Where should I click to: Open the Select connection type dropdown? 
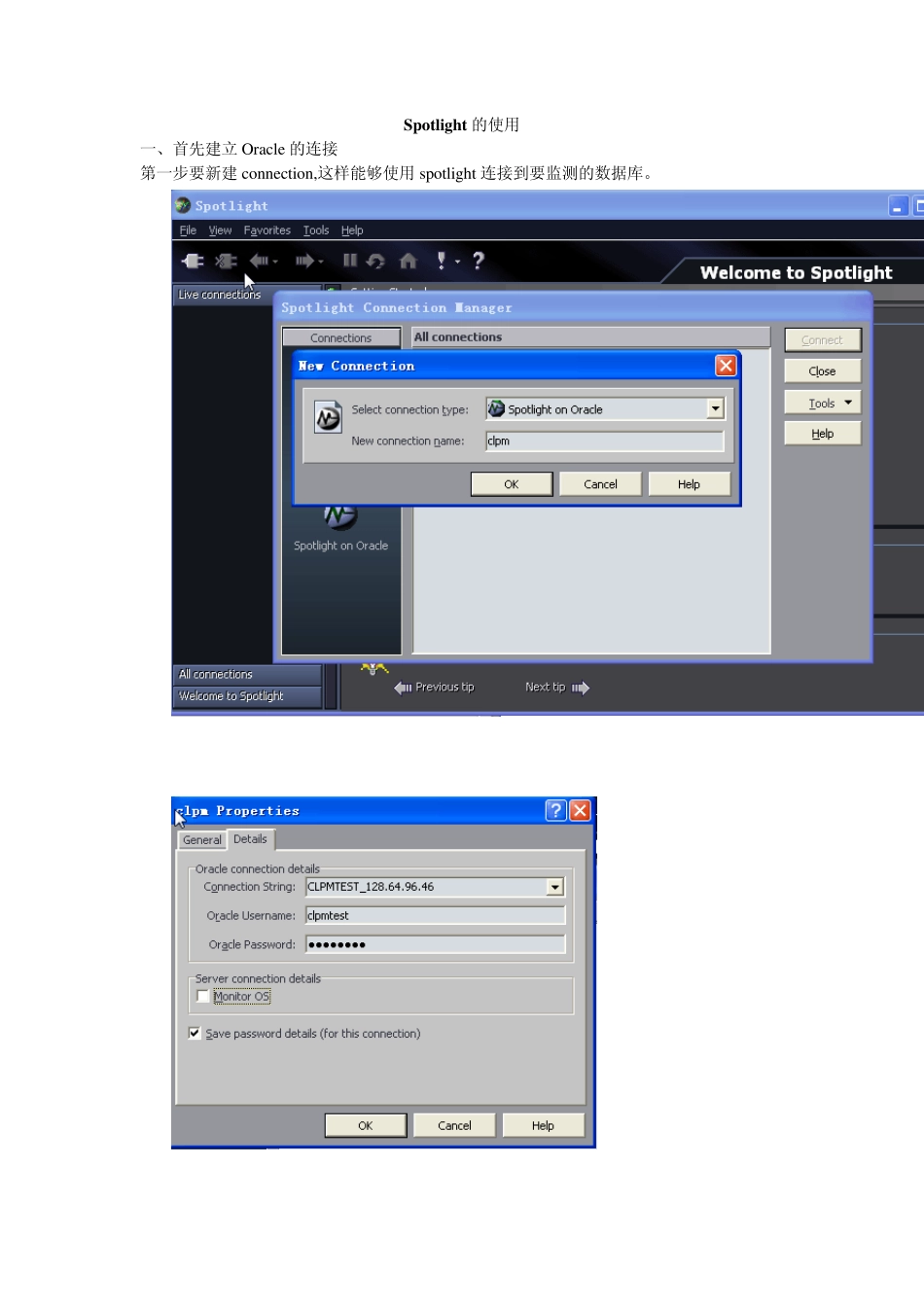pyautogui.click(x=716, y=409)
